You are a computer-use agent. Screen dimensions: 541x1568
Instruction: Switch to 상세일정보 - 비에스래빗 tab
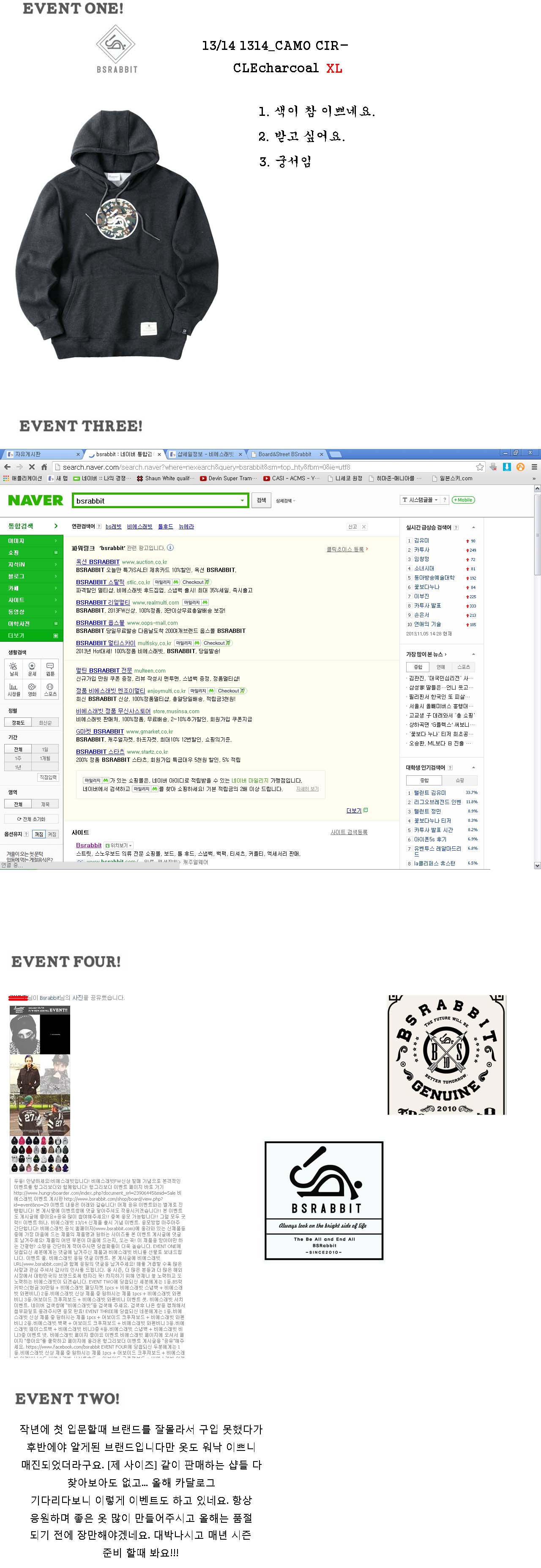[205, 454]
